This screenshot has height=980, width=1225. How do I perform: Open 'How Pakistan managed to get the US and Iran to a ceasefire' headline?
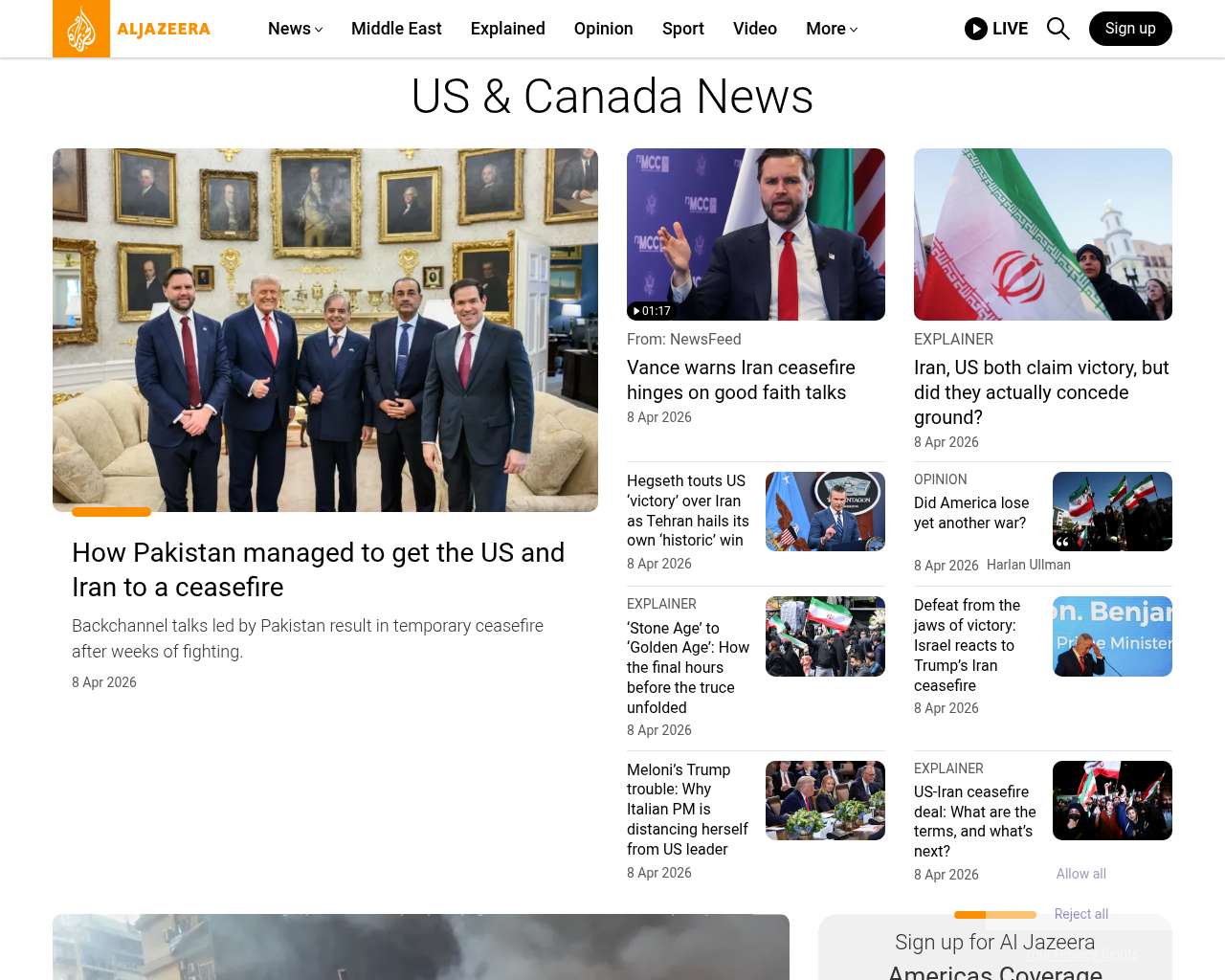pyautogui.click(x=319, y=569)
